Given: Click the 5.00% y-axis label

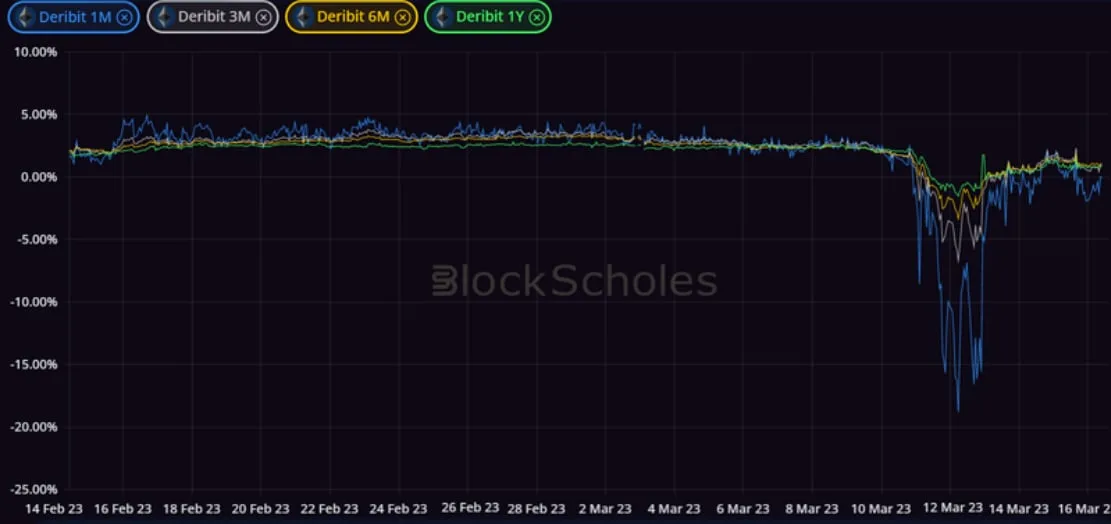Looking at the screenshot, I should [x=38, y=114].
